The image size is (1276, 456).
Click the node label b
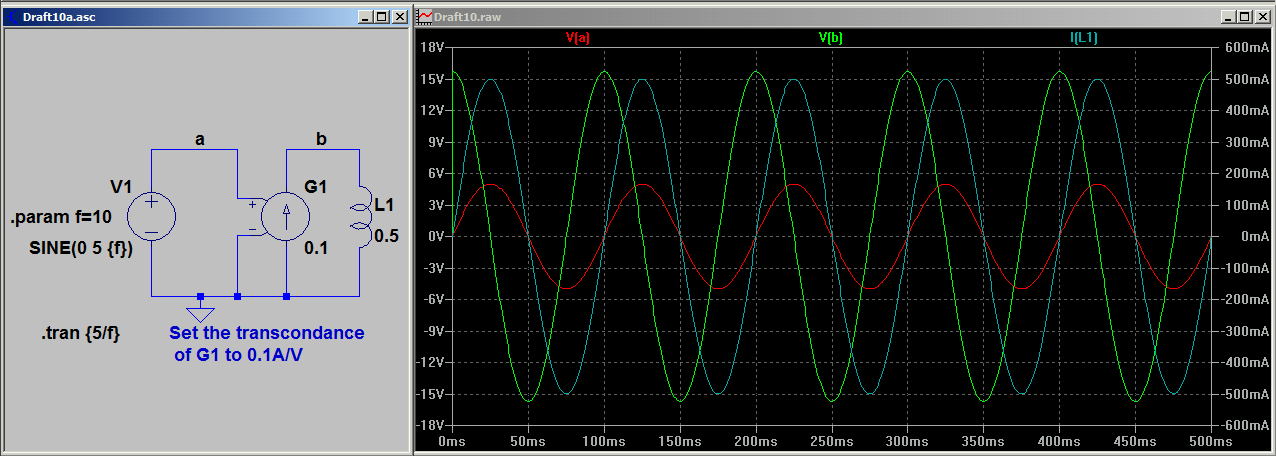(321, 139)
